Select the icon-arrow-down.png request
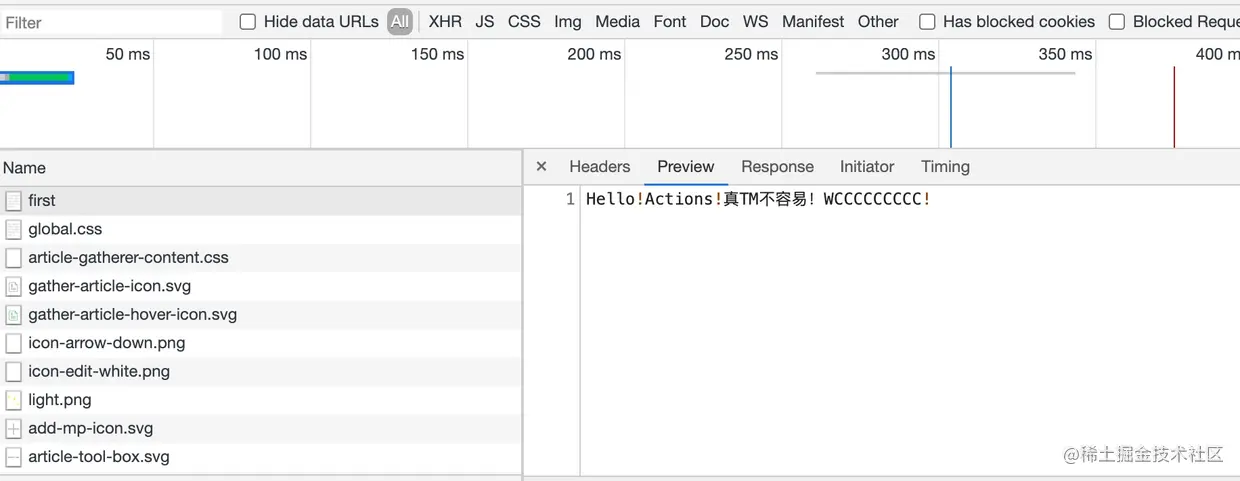The height and width of the screenshot is (481, 1240). (x=260, y=343)
